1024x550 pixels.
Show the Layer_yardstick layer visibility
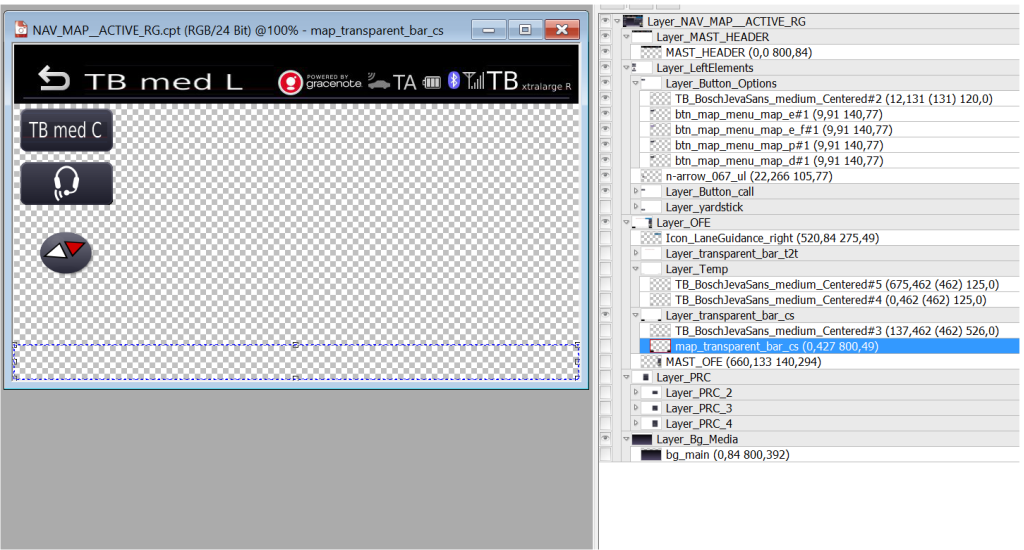[x=605, y=207]
